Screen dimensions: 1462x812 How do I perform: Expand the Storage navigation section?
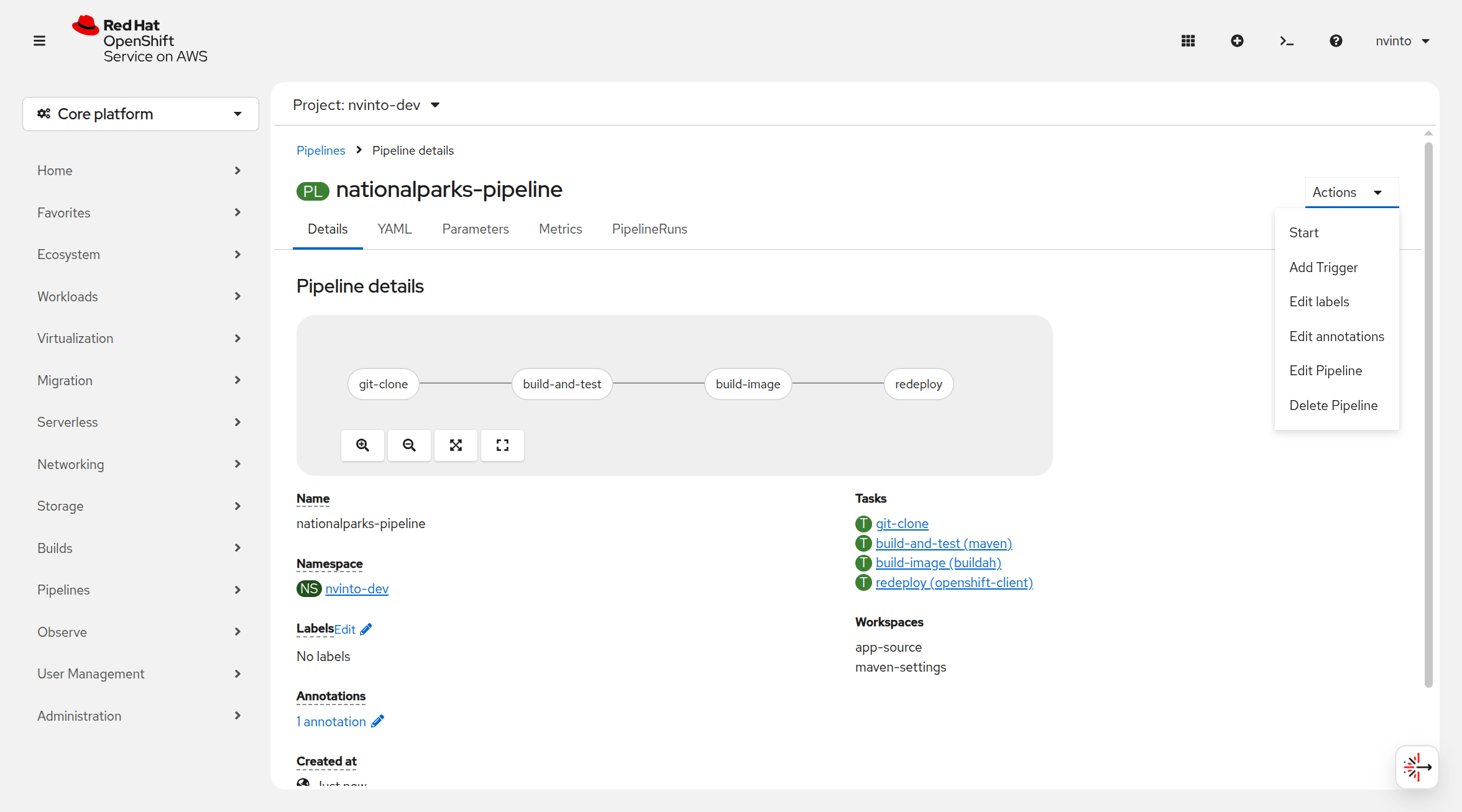[x=140, y=506]
